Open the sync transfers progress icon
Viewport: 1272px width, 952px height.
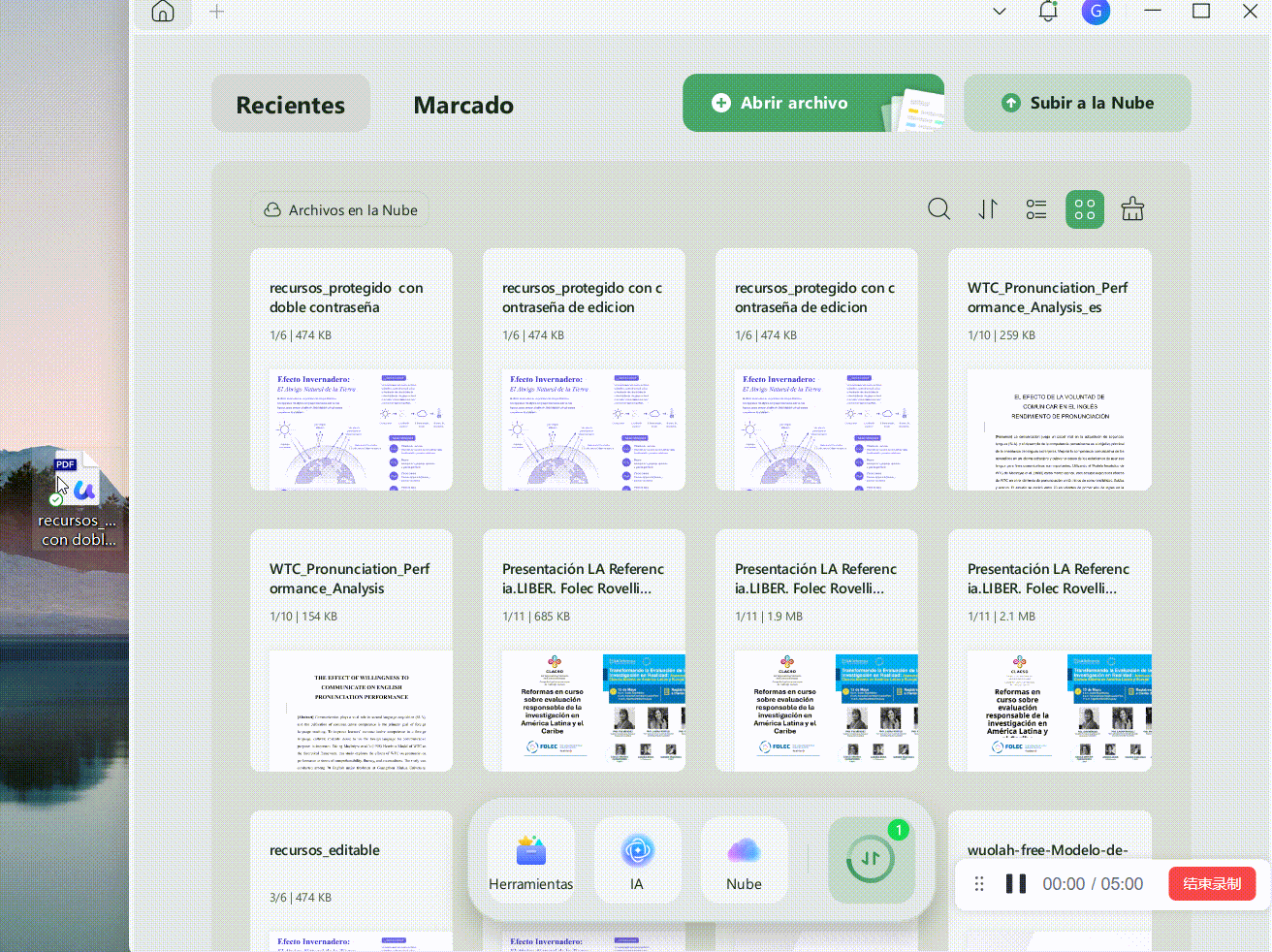point(872,860)
